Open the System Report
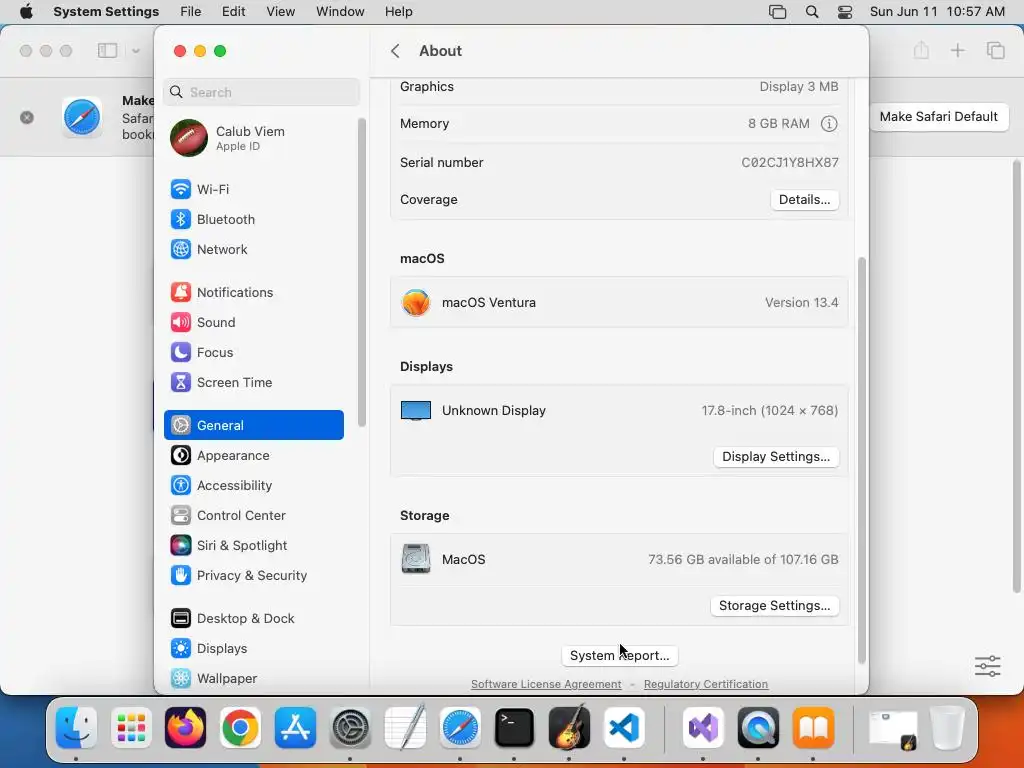 tap(620, 656)
